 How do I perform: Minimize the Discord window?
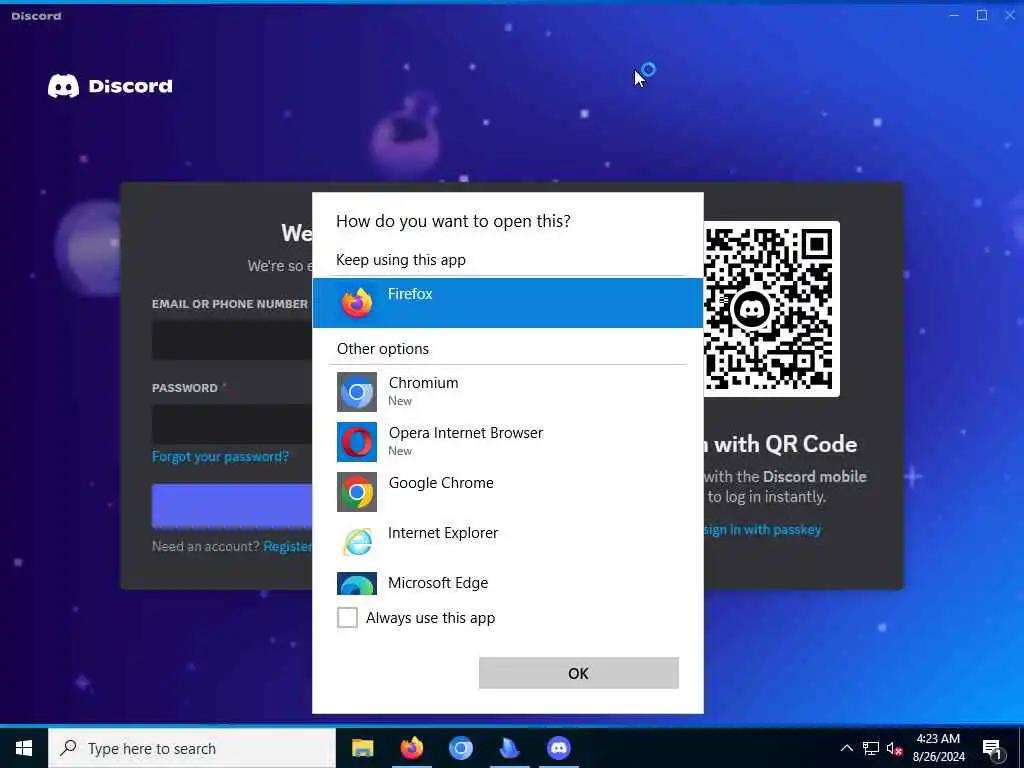click(954, 15)
